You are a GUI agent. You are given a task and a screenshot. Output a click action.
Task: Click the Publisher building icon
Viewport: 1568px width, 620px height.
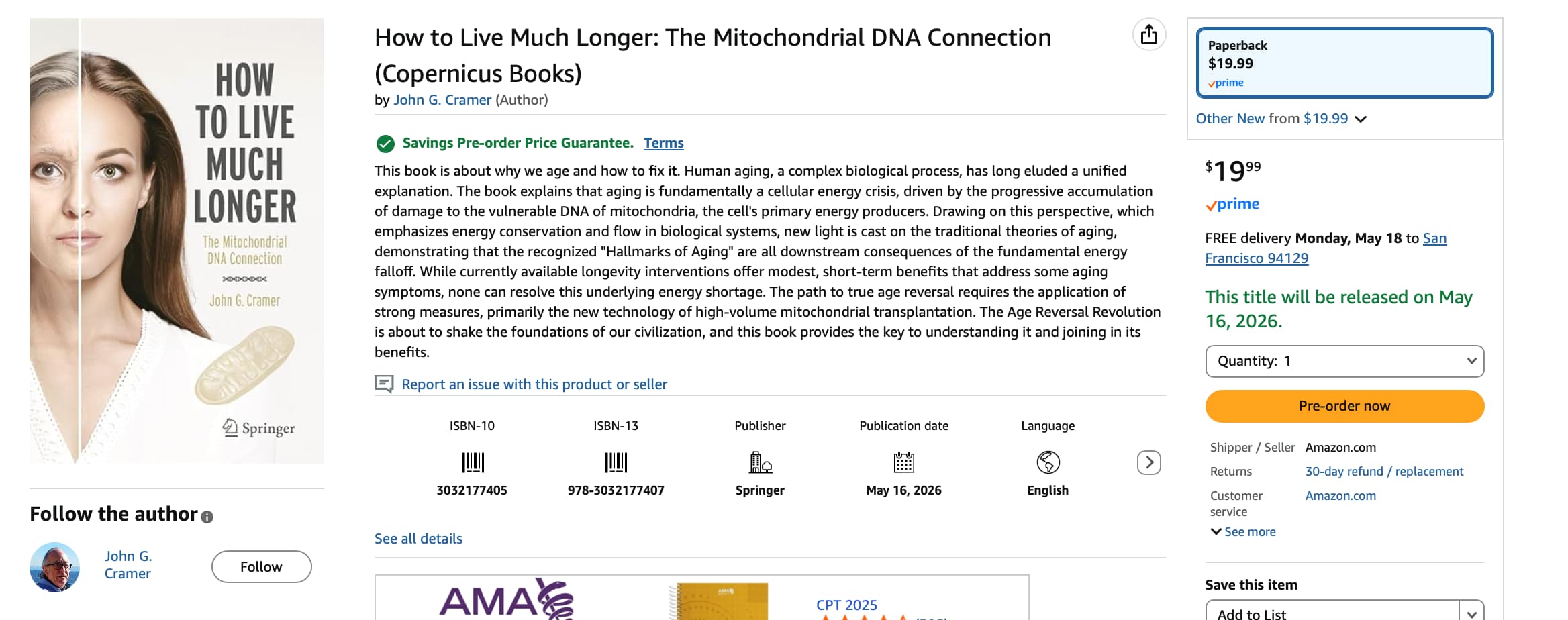[760, 462]
